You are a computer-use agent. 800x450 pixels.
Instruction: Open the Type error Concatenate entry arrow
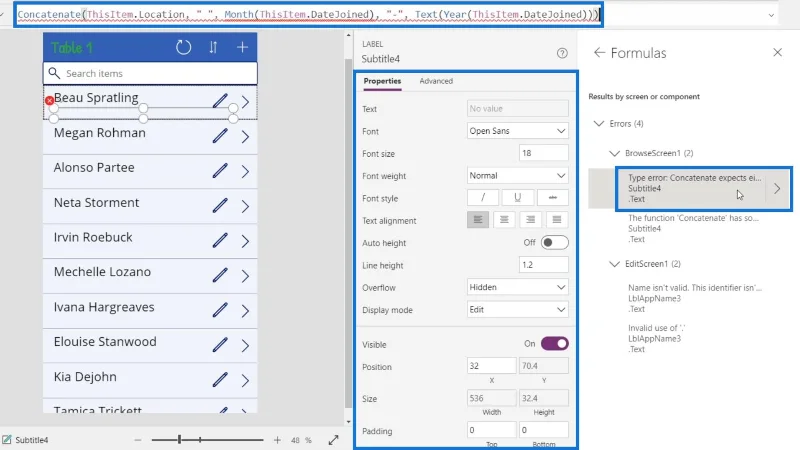tap(777, 188)
